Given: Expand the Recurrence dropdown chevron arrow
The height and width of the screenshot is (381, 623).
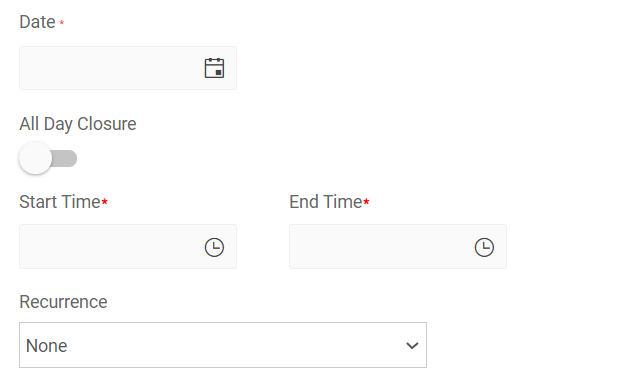Looking at the screenshot, I should [x=412, y=346].
